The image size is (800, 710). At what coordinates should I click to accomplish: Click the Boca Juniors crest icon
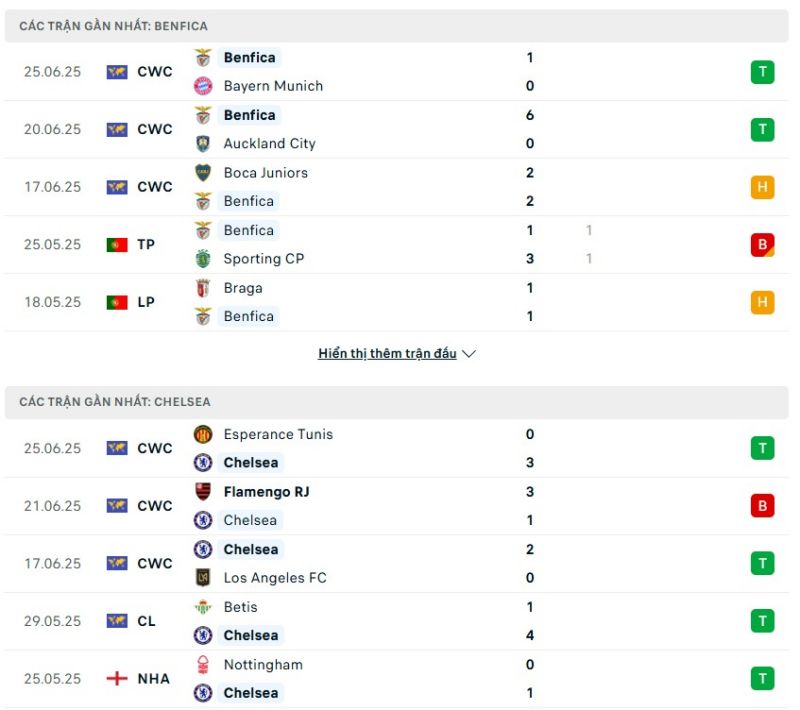(x=203, y=172)
